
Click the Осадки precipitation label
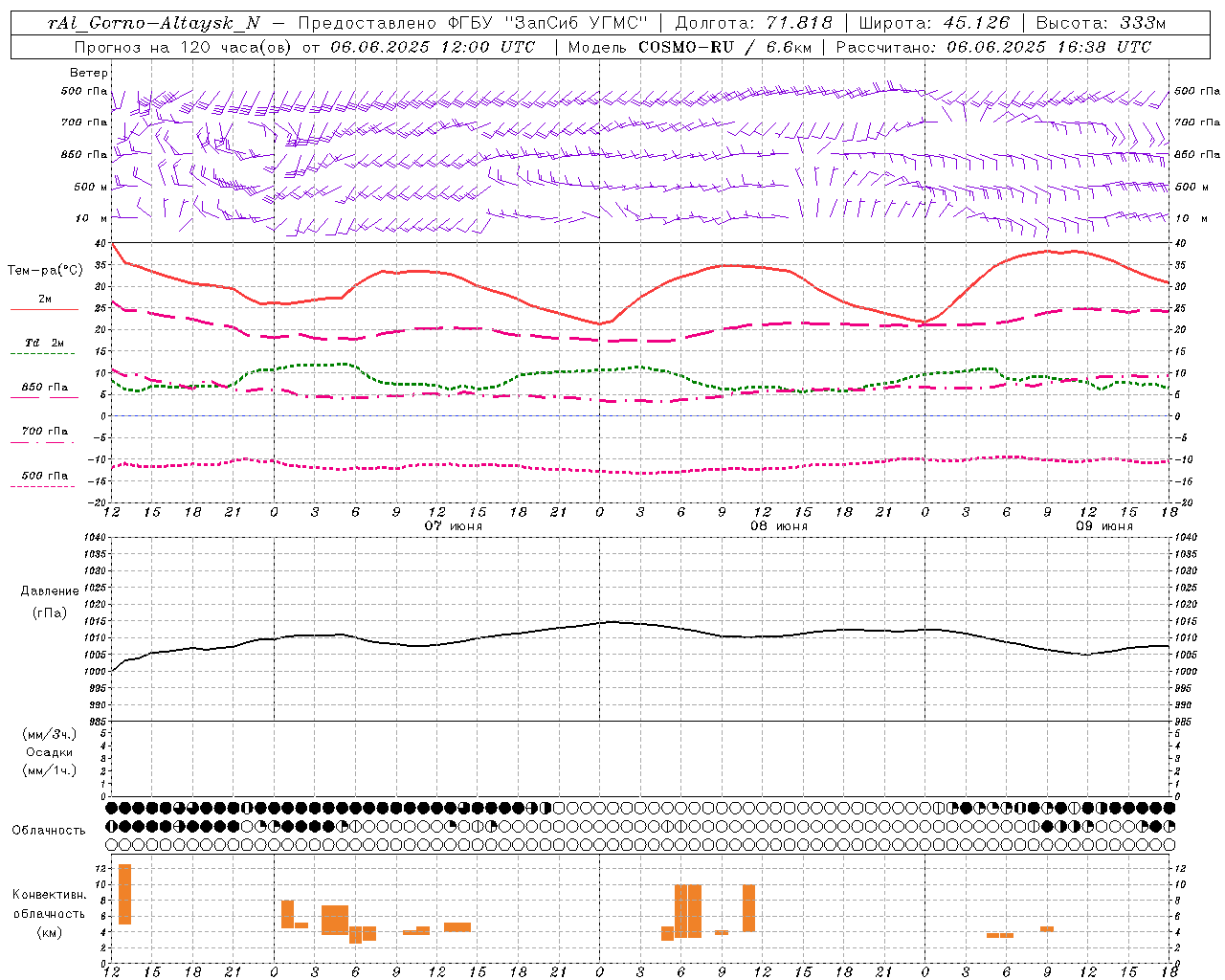(50, 752)
